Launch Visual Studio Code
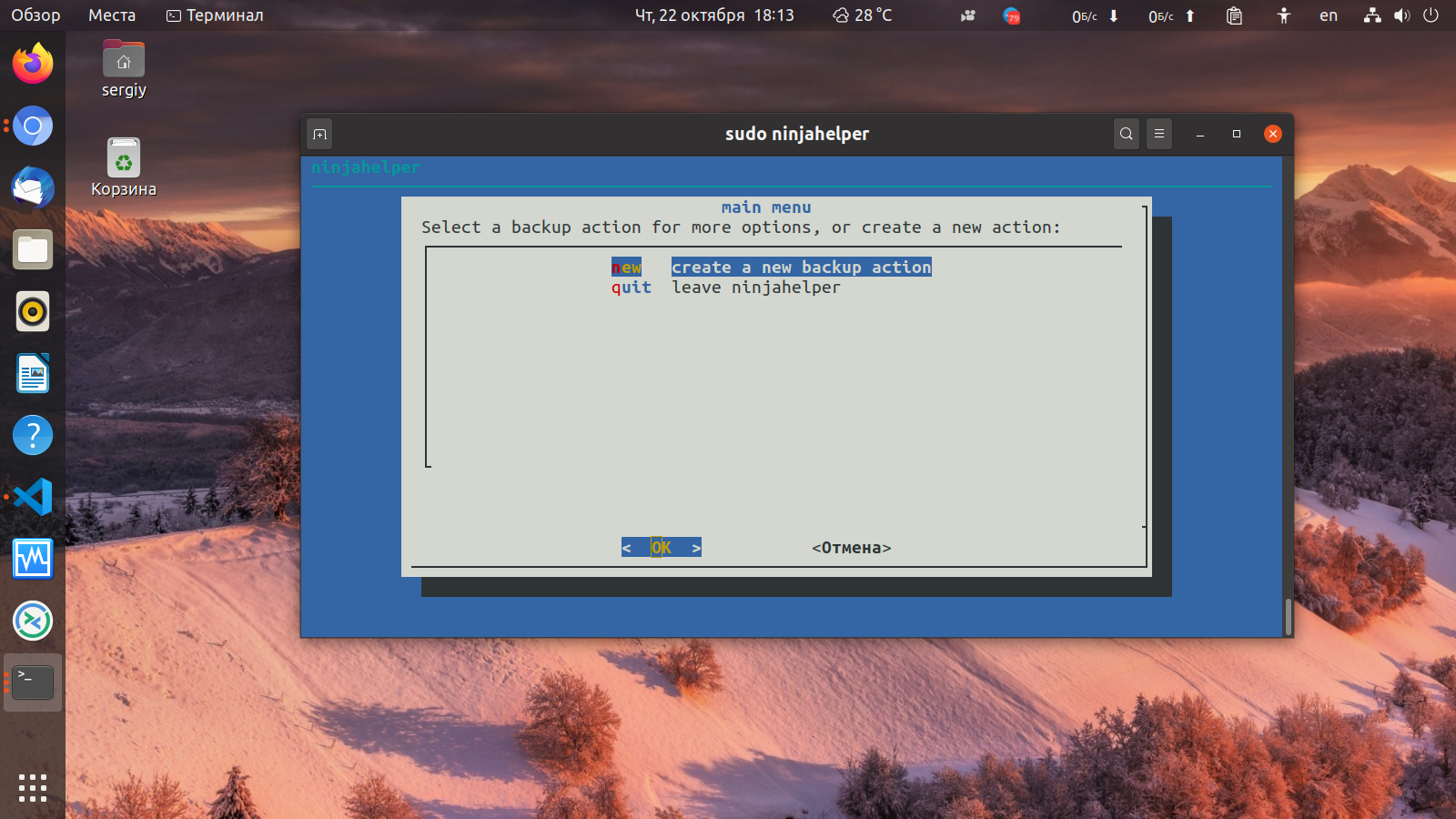The height and width of the screenshot is (819, 1456). coord(33,497)
